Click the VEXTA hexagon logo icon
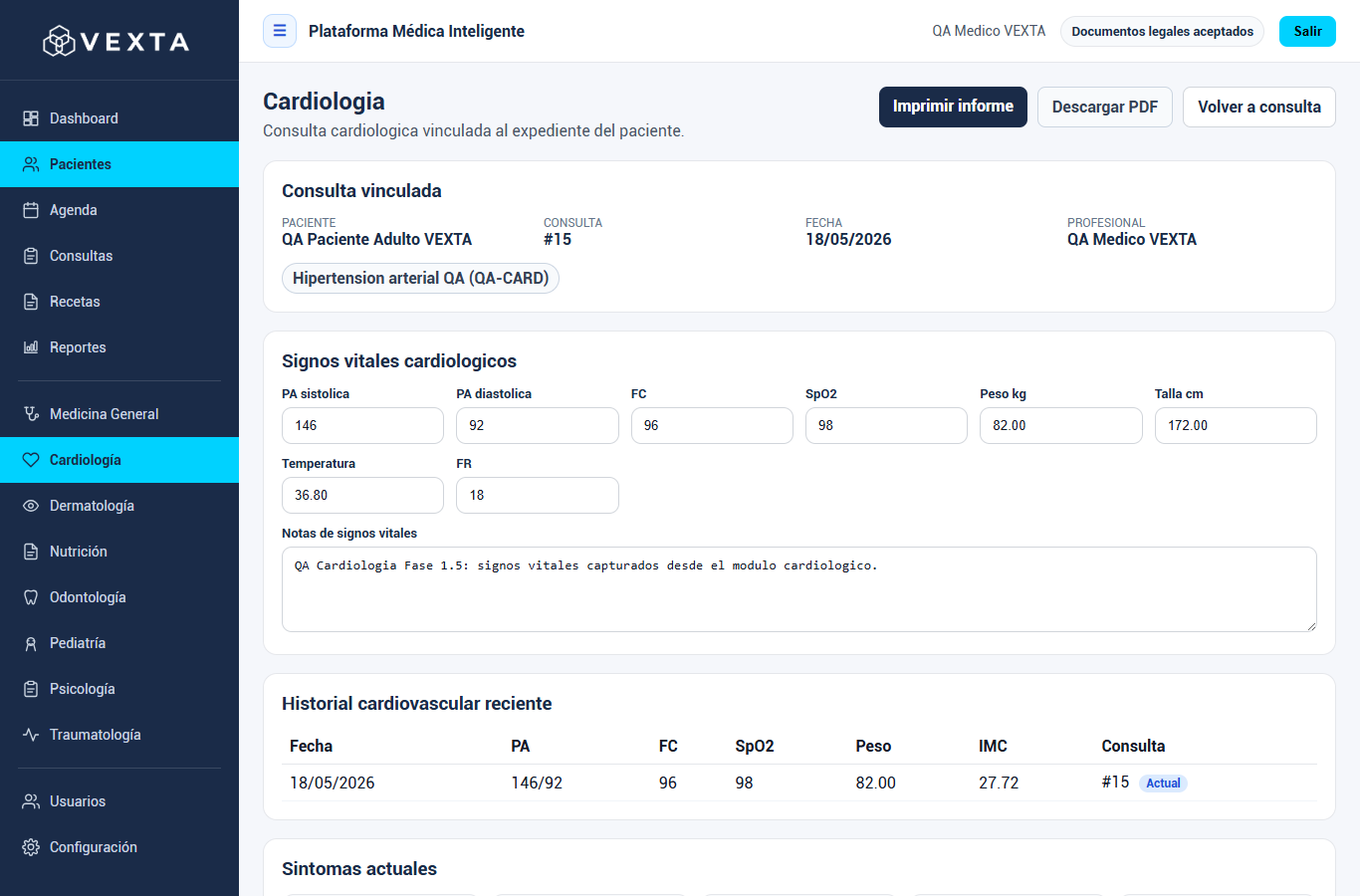The image size is (1360, 896). tap(59, 41)
